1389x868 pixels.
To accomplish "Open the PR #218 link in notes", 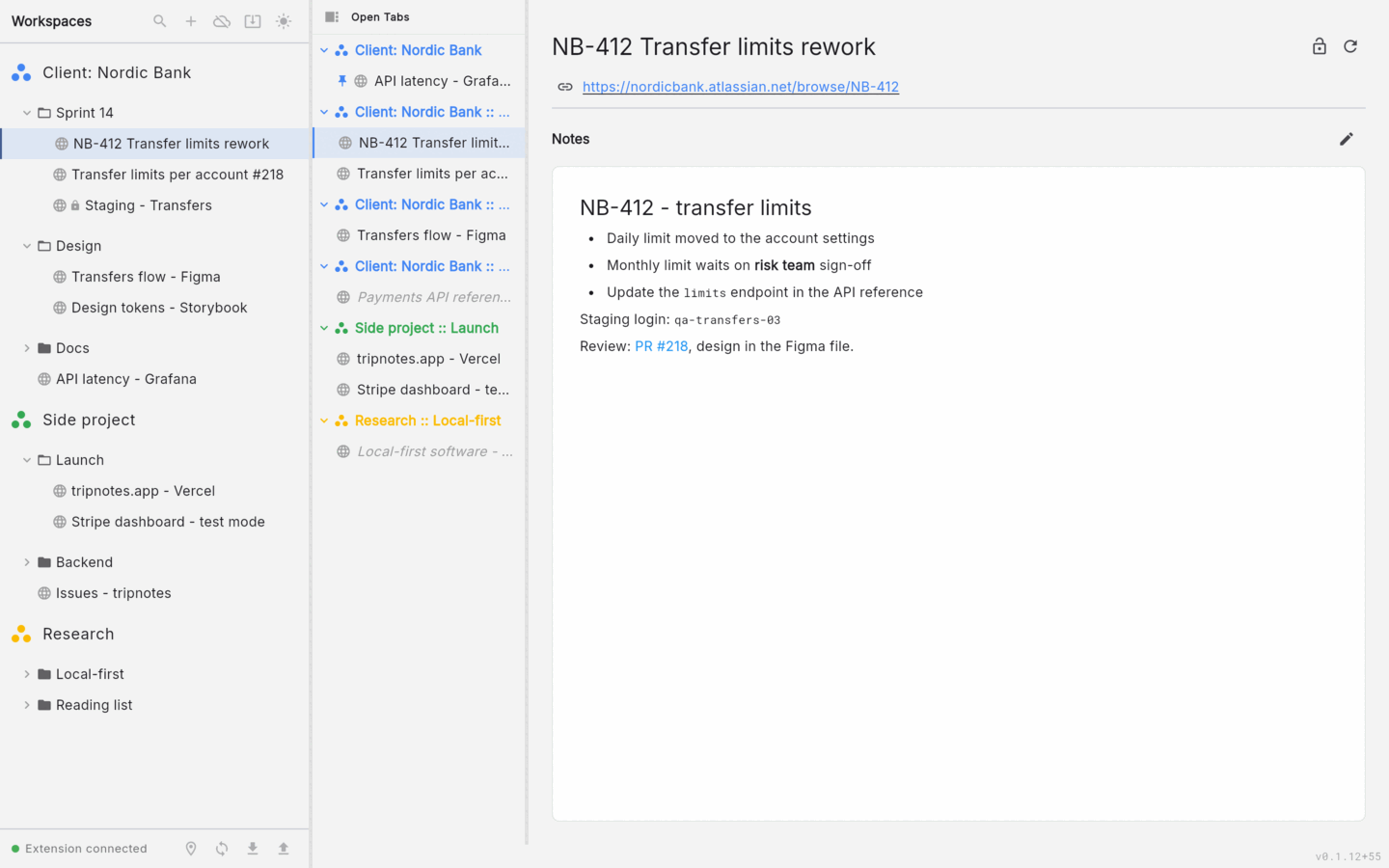I will pos(662,346).
